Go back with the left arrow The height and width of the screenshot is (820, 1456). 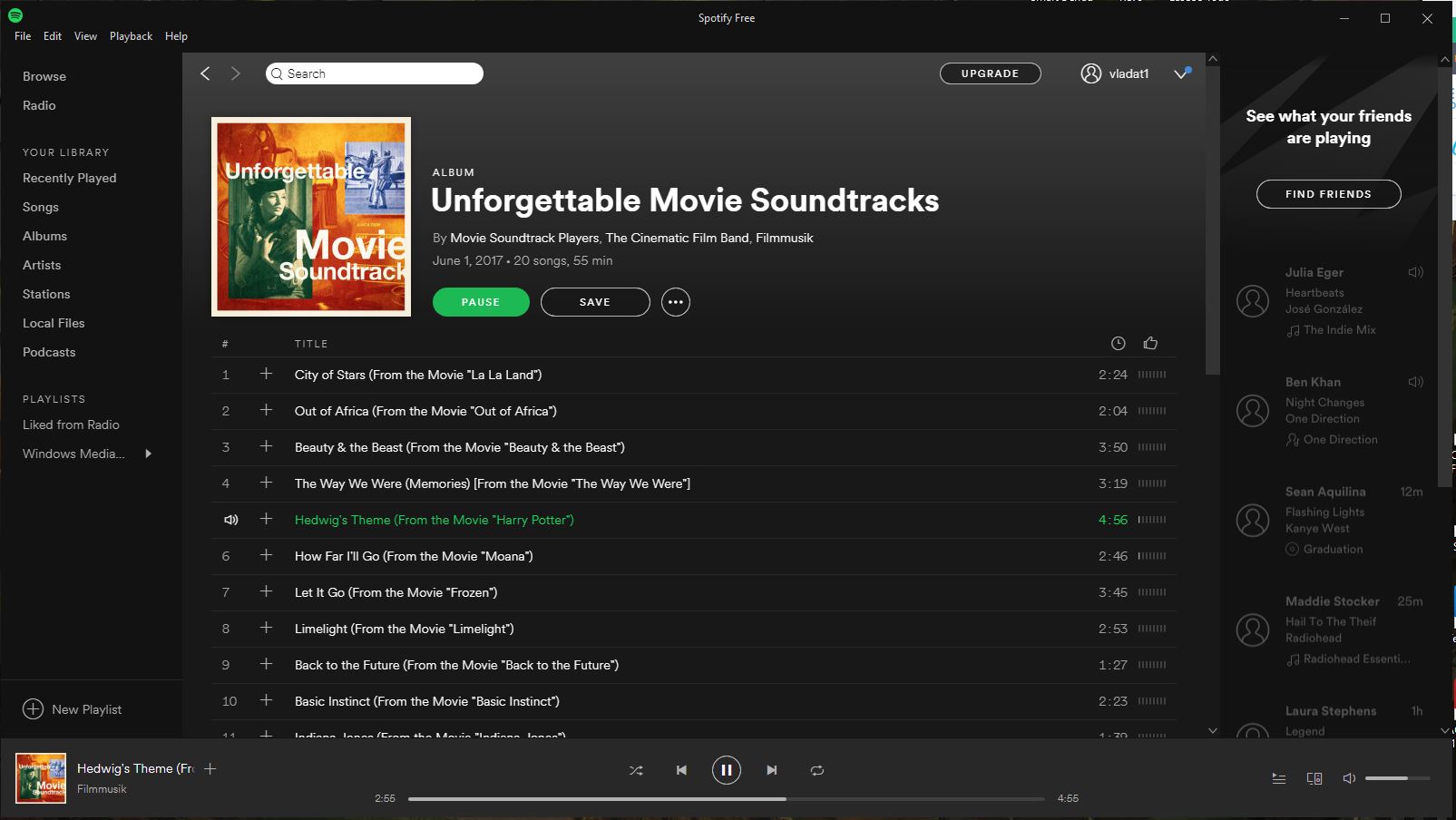click(x=205, y=73)
